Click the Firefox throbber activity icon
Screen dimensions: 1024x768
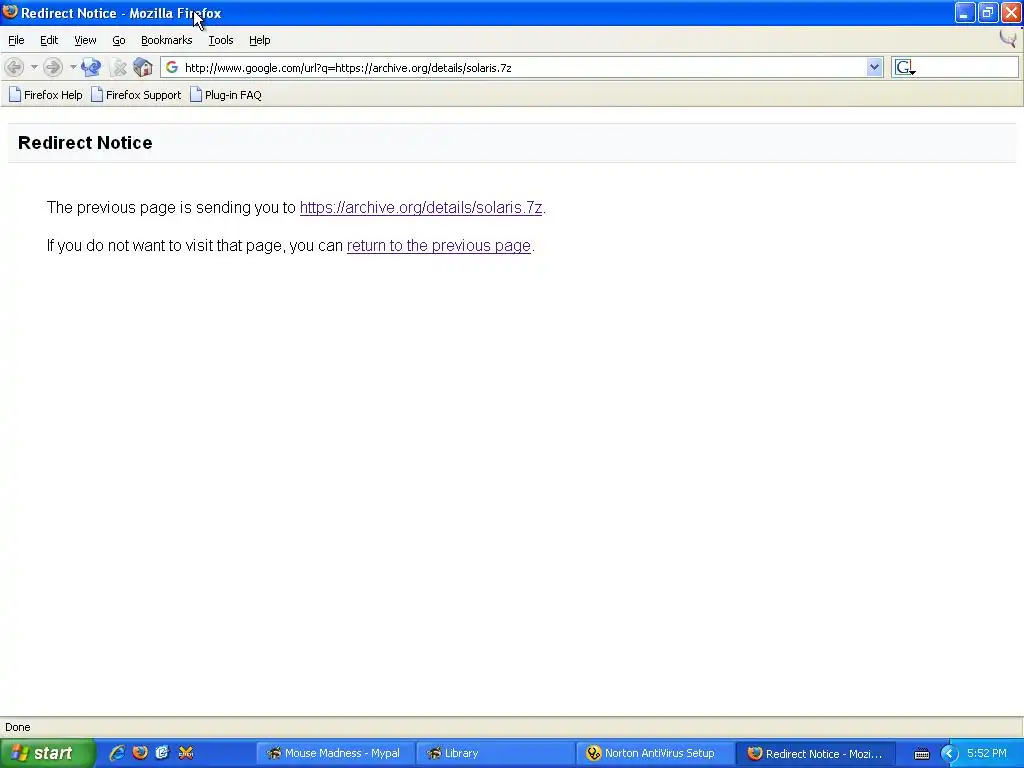(1008, 39)
